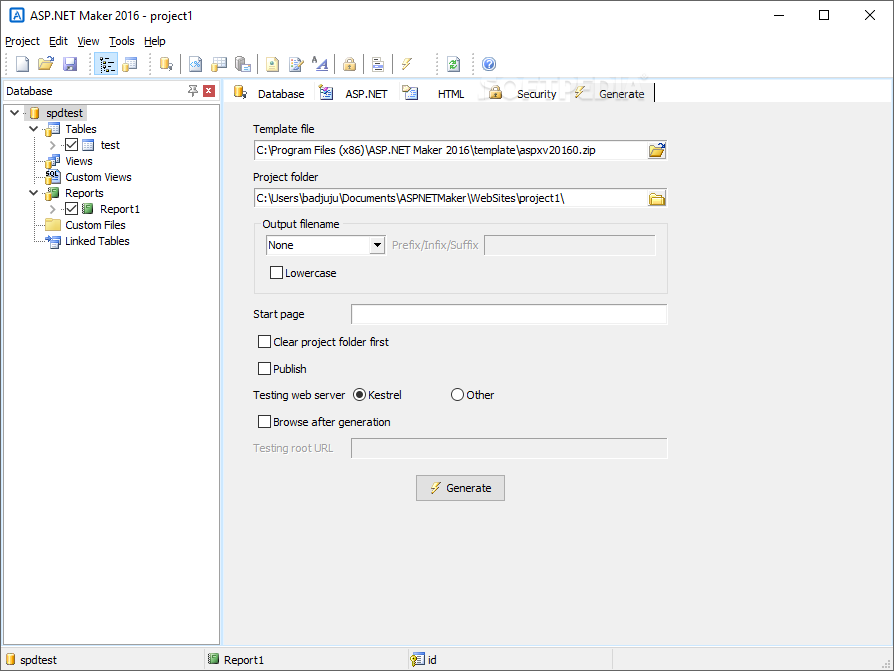Switch to the Security tab

coord(522,93)
